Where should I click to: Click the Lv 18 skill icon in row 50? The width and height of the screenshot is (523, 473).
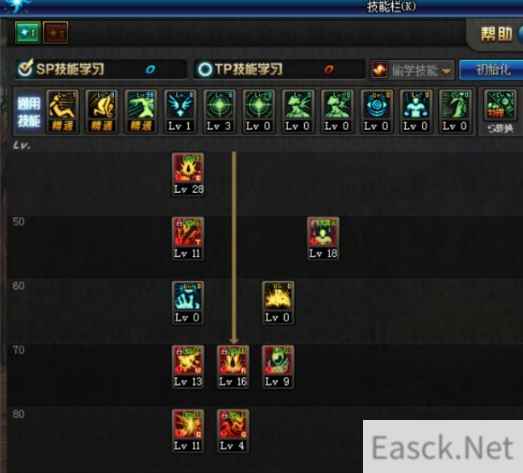pyautogui.click(x=323, y=238)
